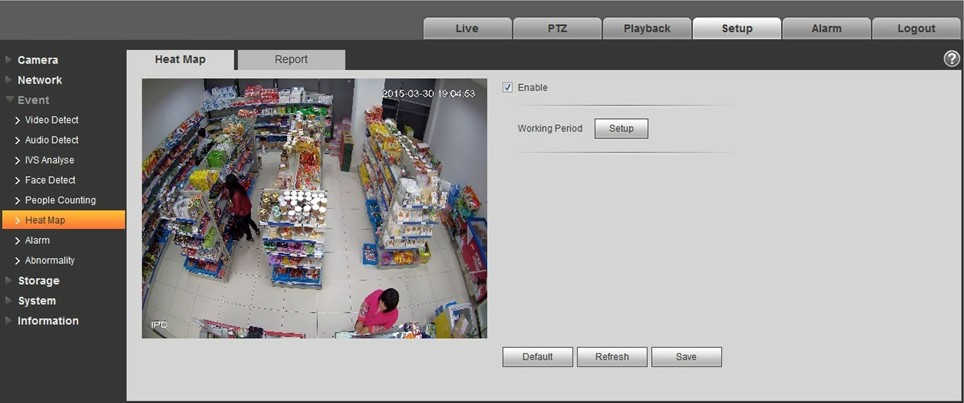Viewport: 964px width, 403px height.
Task: Uncheck the Enable checkbox
Action: coord(508,87)
